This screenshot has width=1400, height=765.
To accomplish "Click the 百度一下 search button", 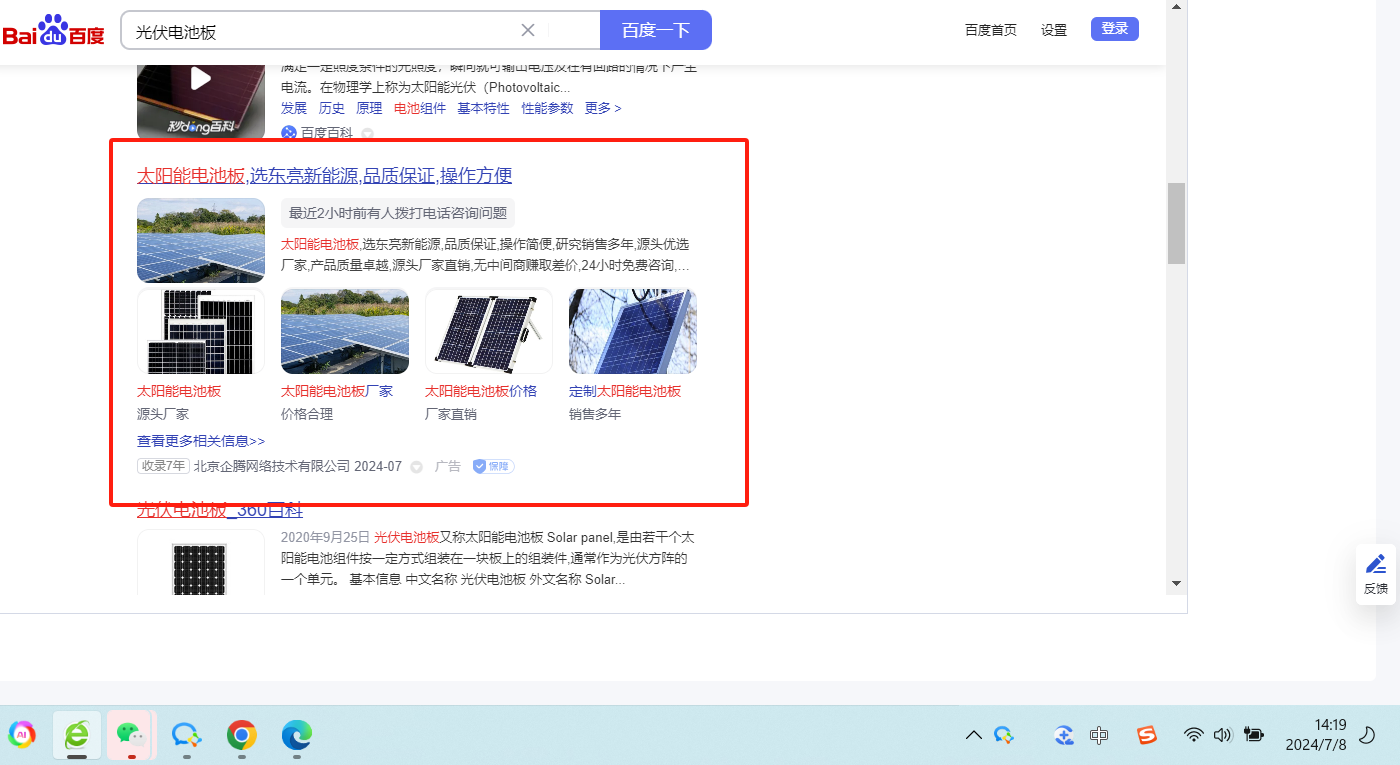I will (656, 30).
